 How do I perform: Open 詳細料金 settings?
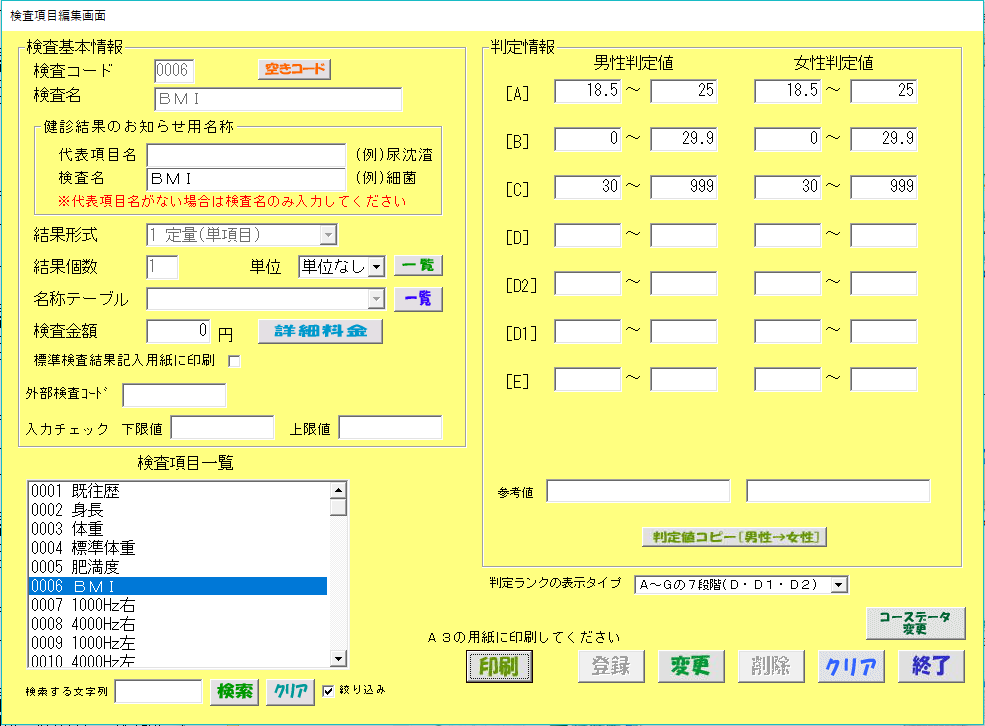[320, 331]
